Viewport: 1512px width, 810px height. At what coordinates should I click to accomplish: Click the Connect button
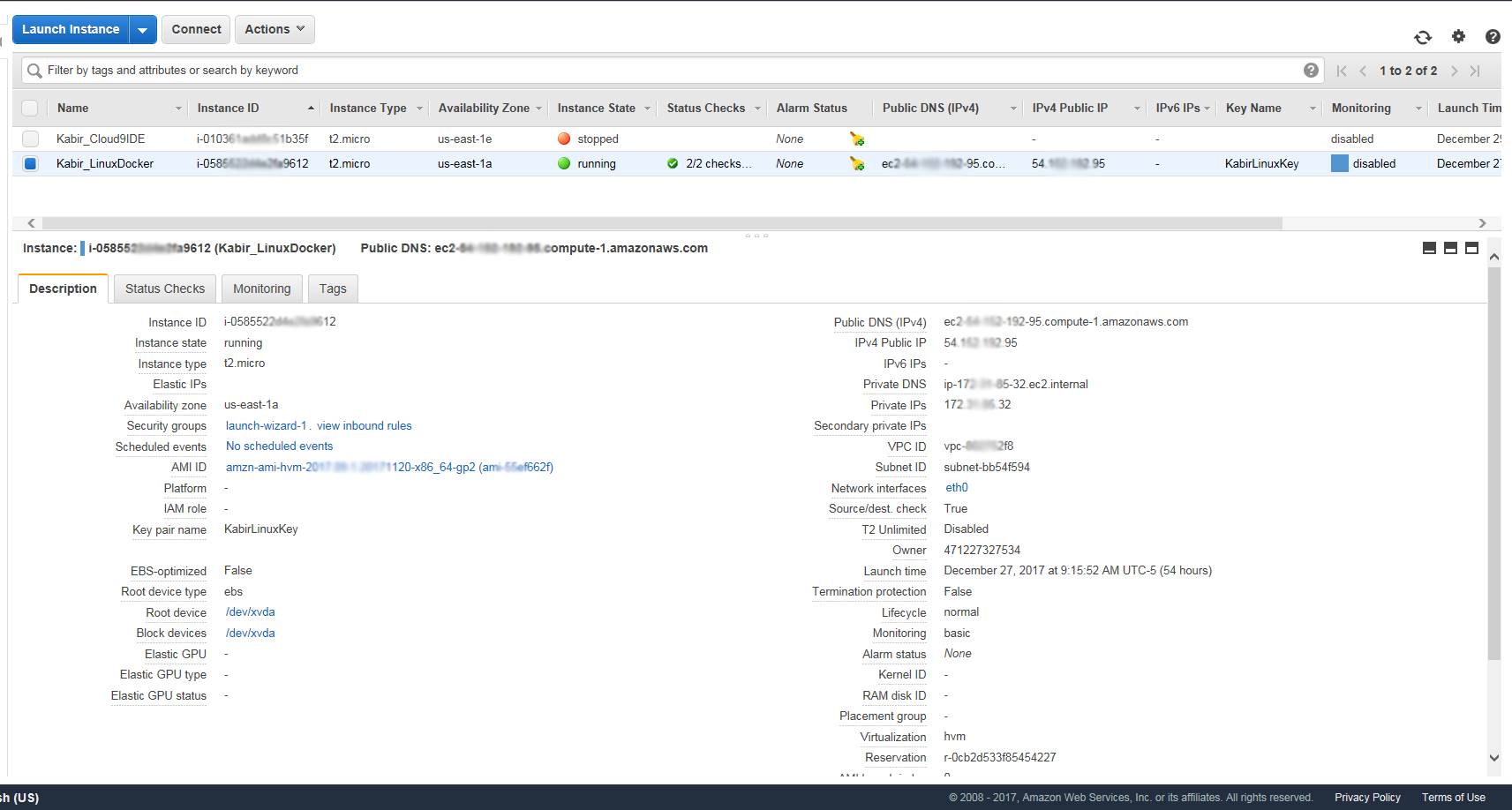(196, 29)
